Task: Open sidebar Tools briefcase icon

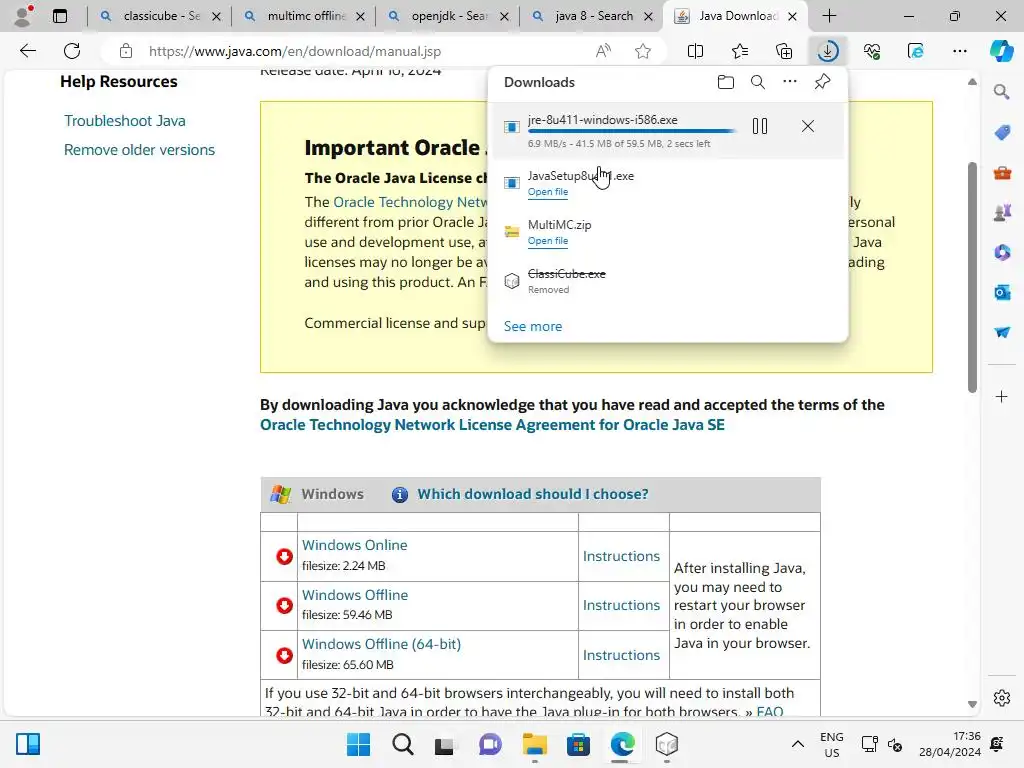Action: 1002,173
